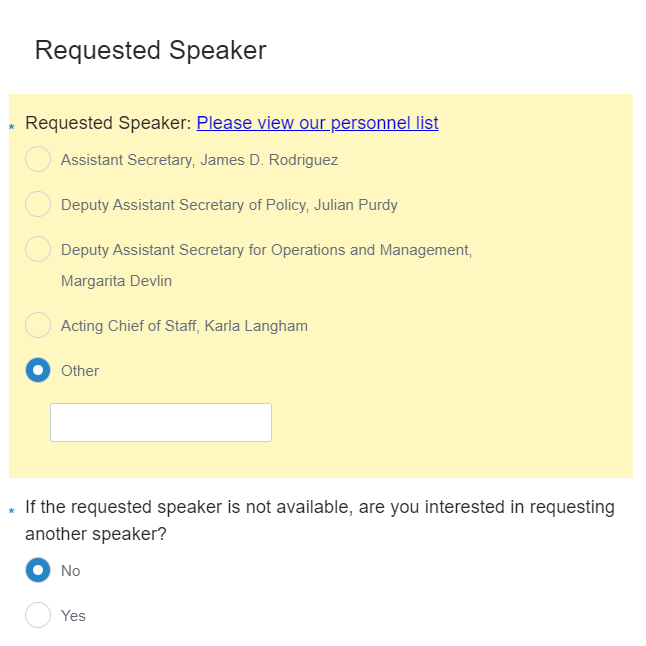Select the Yes radio button
This screenshot has height=646, width=646.
38,615
